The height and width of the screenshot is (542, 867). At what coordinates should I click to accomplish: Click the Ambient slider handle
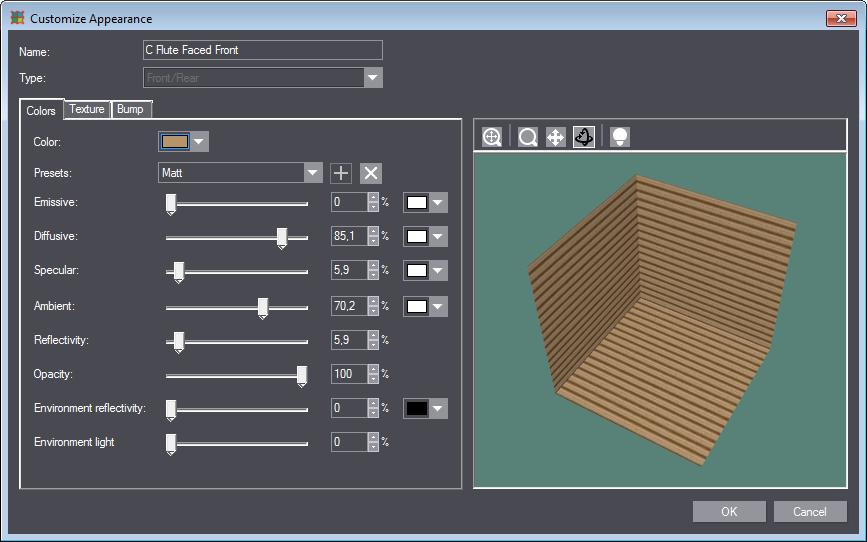point(263,307)
